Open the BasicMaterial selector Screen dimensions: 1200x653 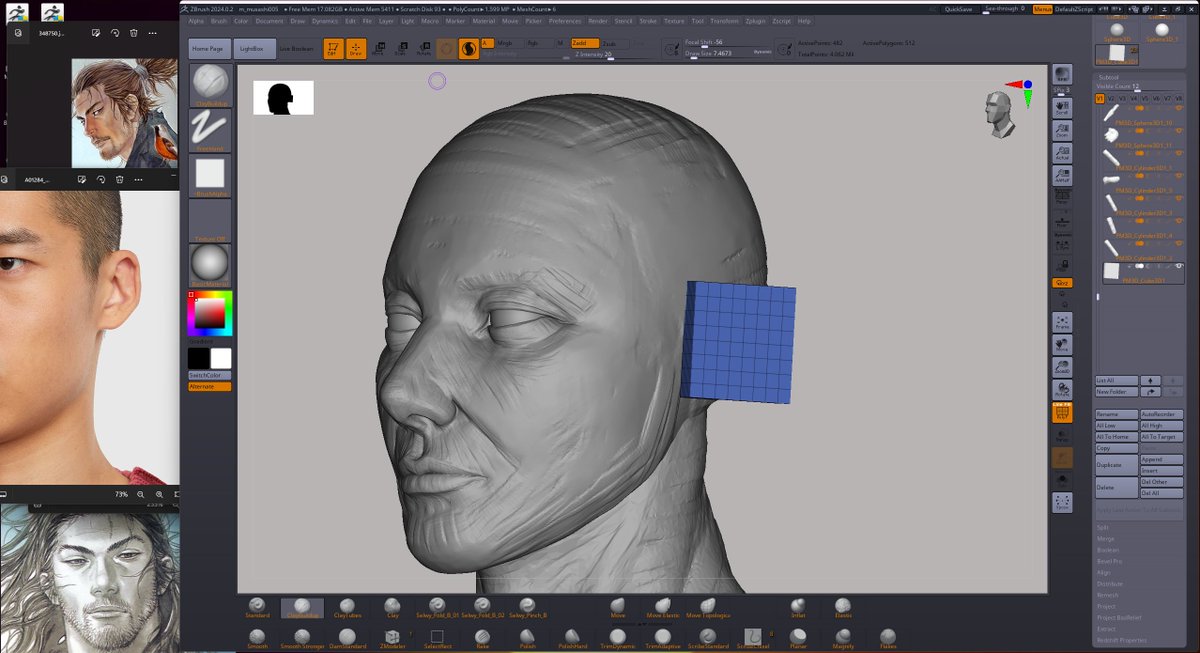click(210, 265)
